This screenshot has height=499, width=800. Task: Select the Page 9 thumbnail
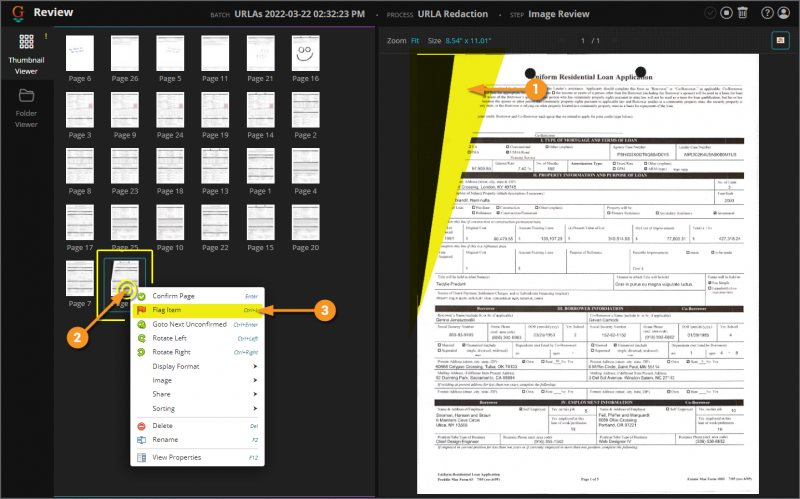[125, 110]
